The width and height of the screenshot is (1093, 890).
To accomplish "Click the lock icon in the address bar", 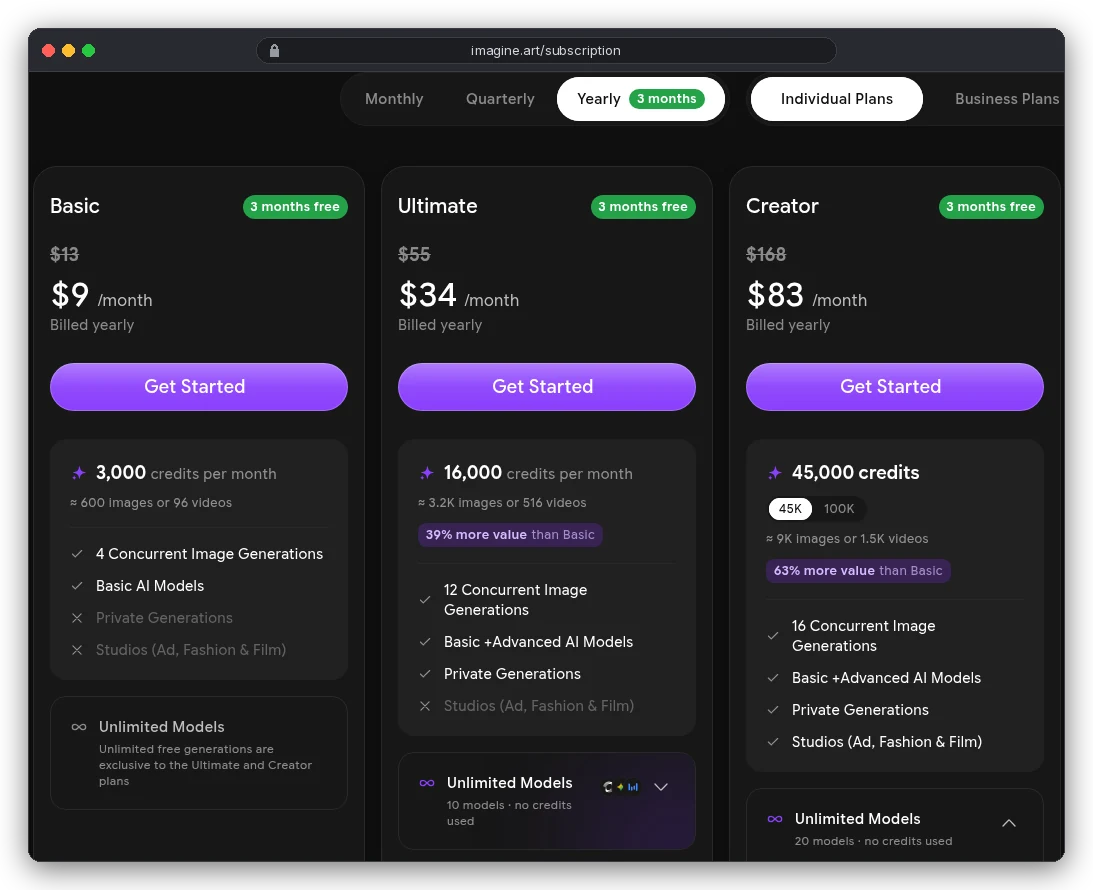I will (274, 51).
